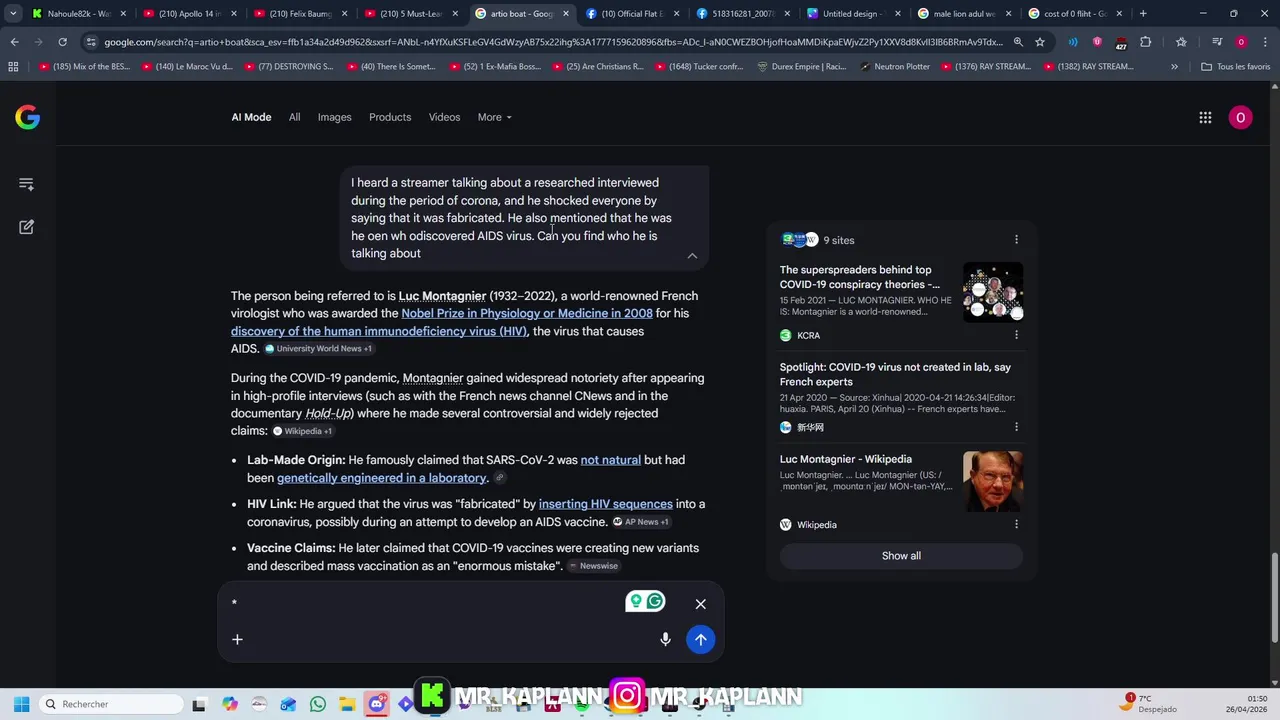Open WhatsApp from the taskbar
The image size is (1280, 720).
pos(318,704)
